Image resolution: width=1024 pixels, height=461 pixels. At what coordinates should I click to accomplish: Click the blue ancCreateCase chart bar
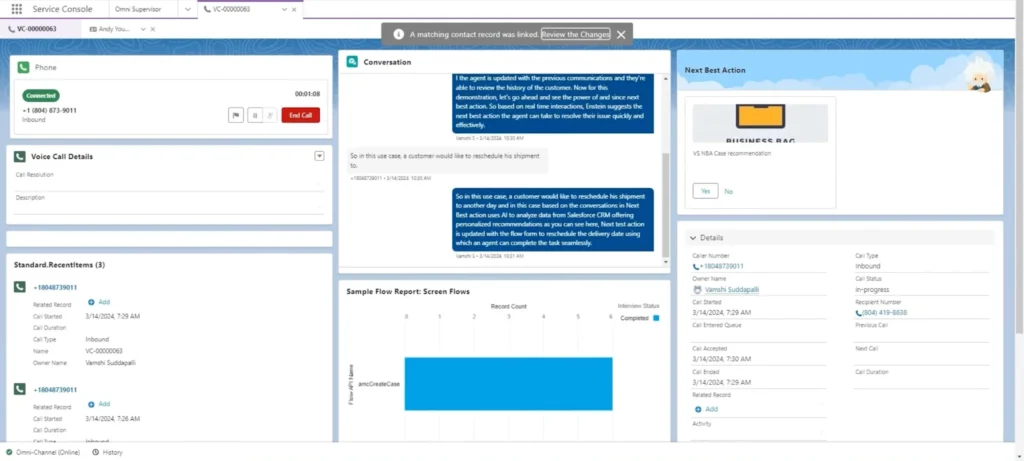508,384
